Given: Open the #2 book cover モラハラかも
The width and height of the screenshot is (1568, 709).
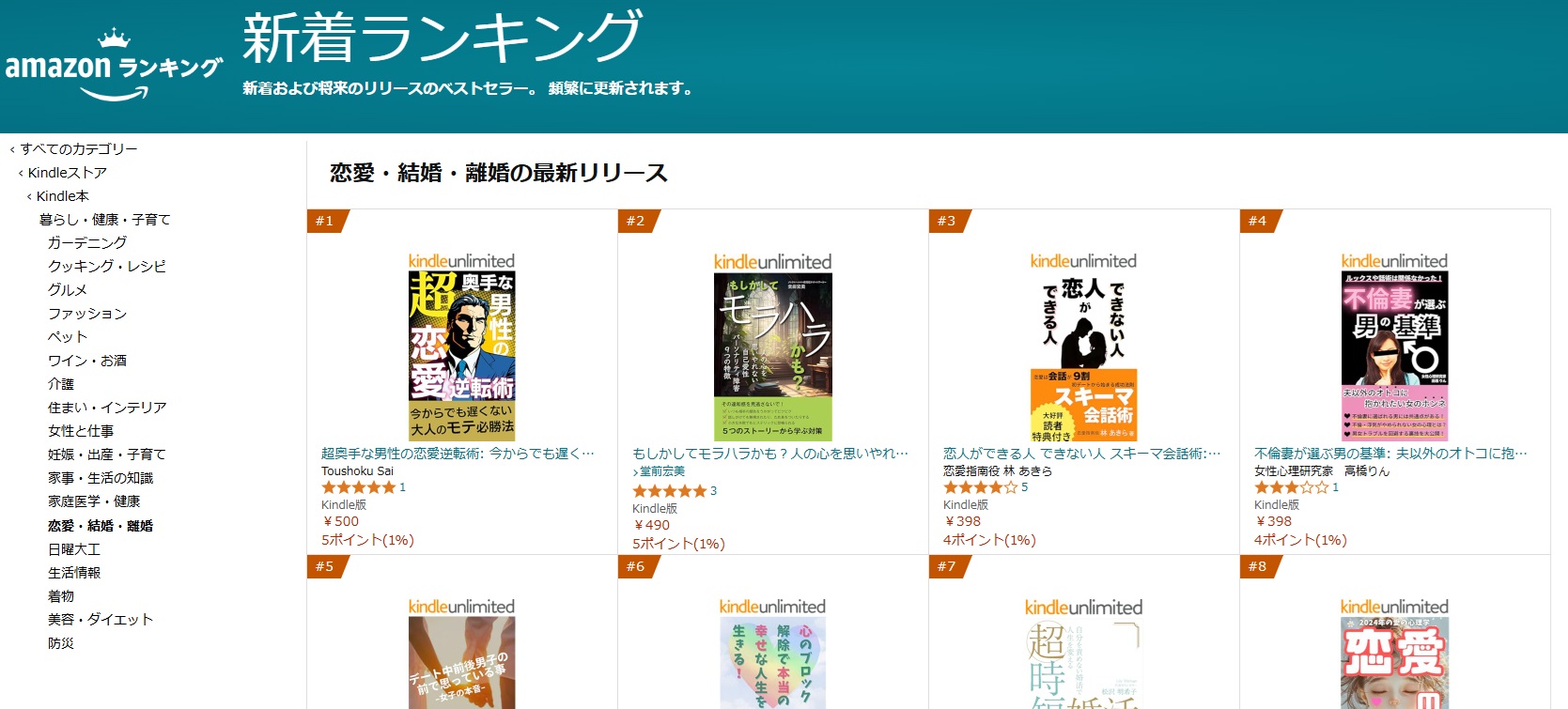Looking at the screenshot, I should [772, 357].
